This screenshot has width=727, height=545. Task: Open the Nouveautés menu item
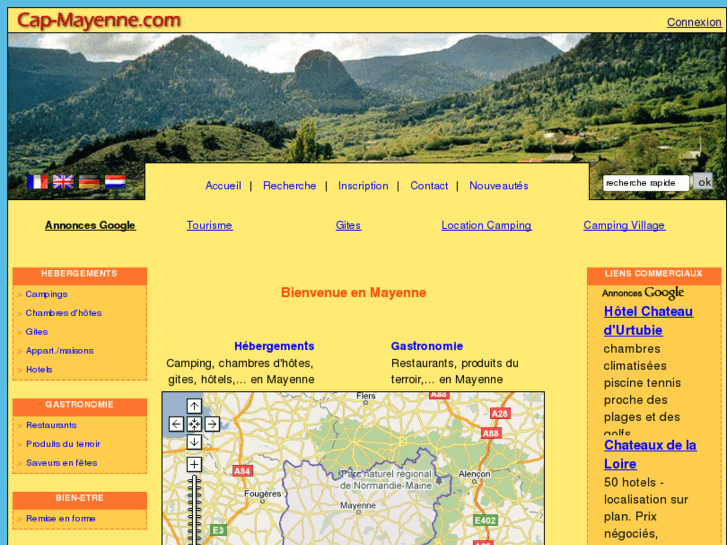[x=499, y=186]
